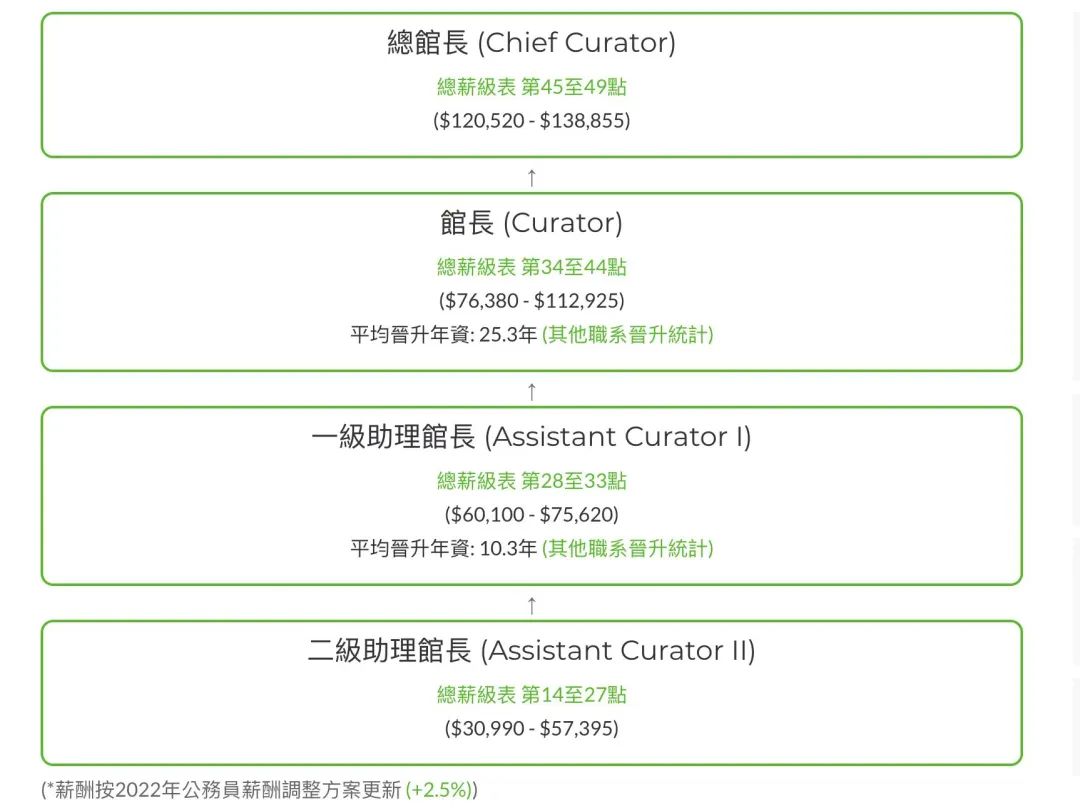Image resolution: width=1080 pixels, height=808 pixels.
Task: Open the pay scale points 45 to 49 link
Action: pos(531,87)
